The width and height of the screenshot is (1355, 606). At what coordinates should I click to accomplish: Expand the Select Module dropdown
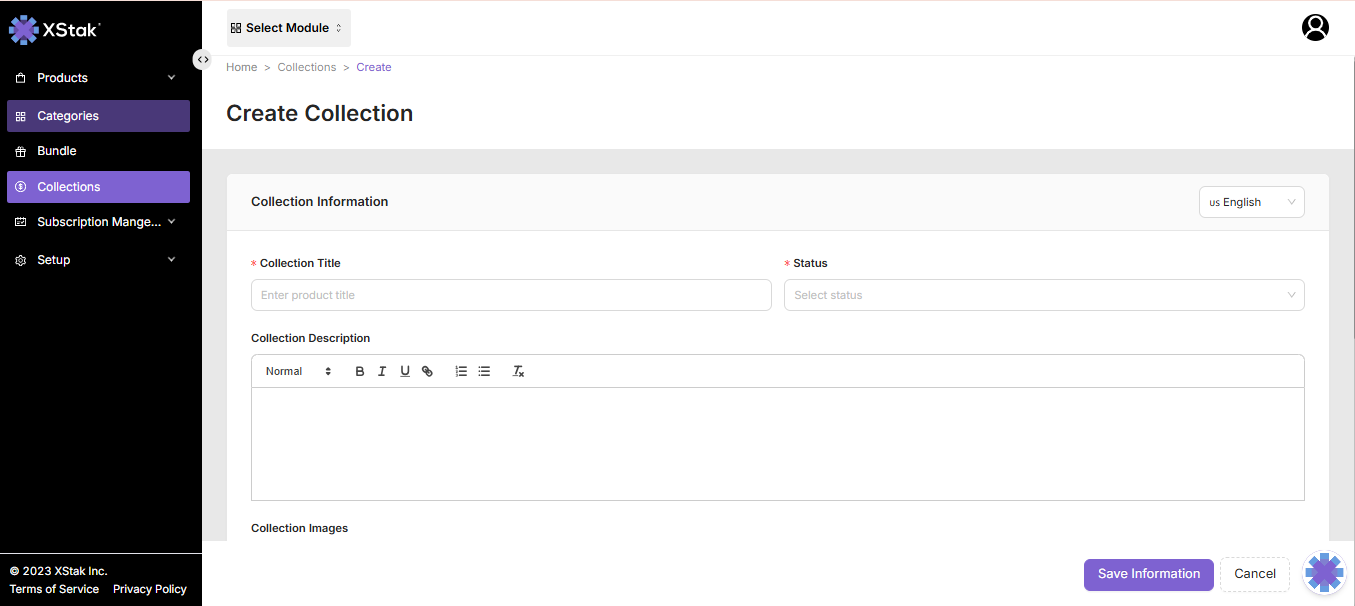coord(288,28)
